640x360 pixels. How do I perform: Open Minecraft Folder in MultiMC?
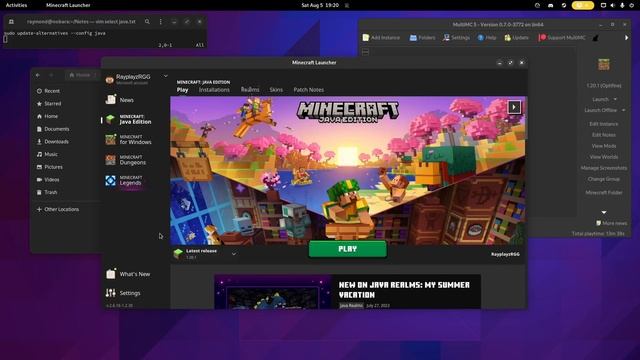click(x=604, y=192)
